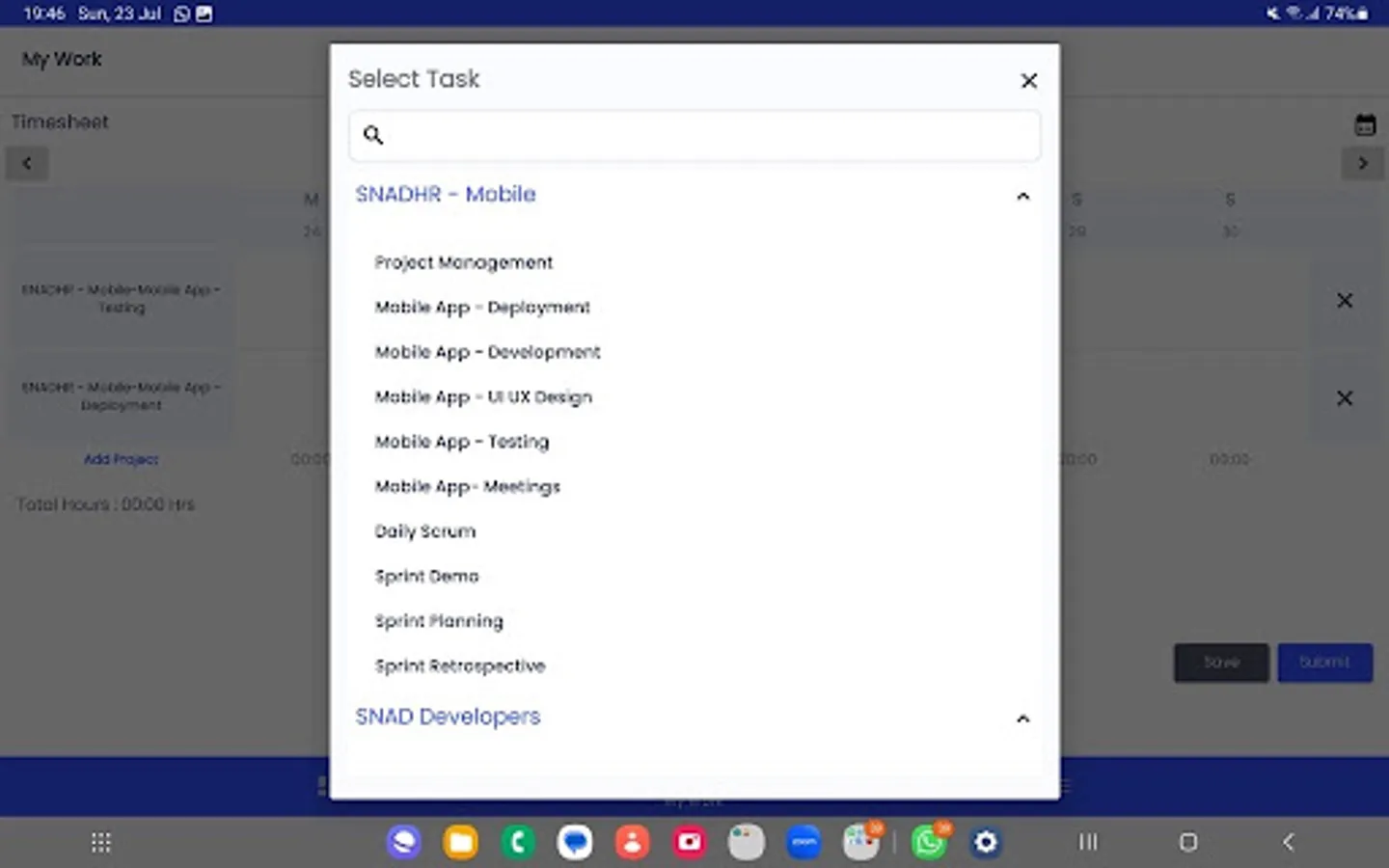Select the Daily Scrum task

[x=424, y=530]
